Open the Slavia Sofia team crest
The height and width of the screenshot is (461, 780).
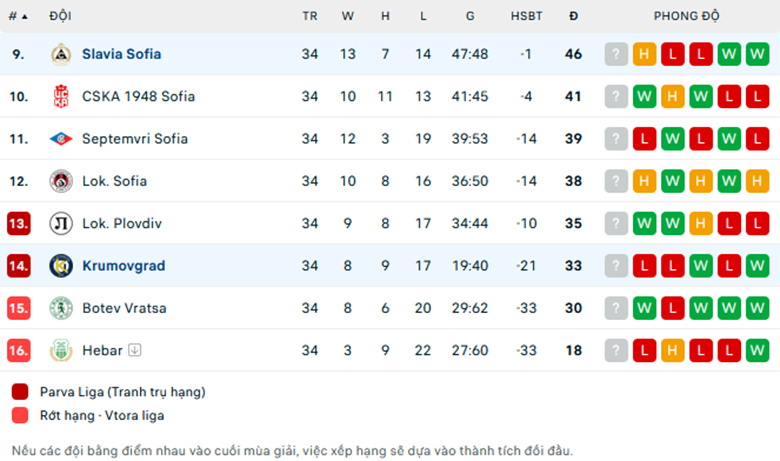click(x=61, y=54)
